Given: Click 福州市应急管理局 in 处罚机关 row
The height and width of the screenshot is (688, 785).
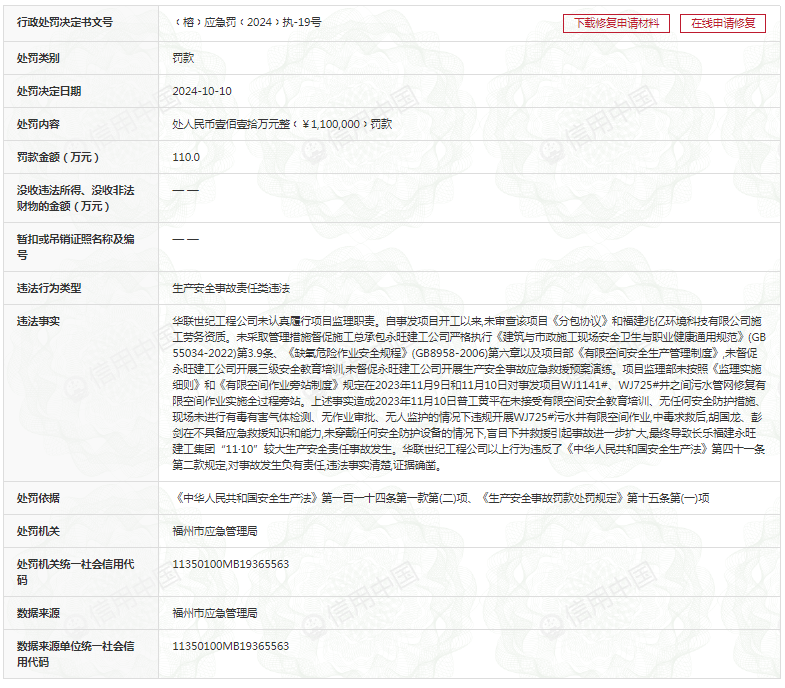Looking at the screenshot, I should (x=215, y=531).
